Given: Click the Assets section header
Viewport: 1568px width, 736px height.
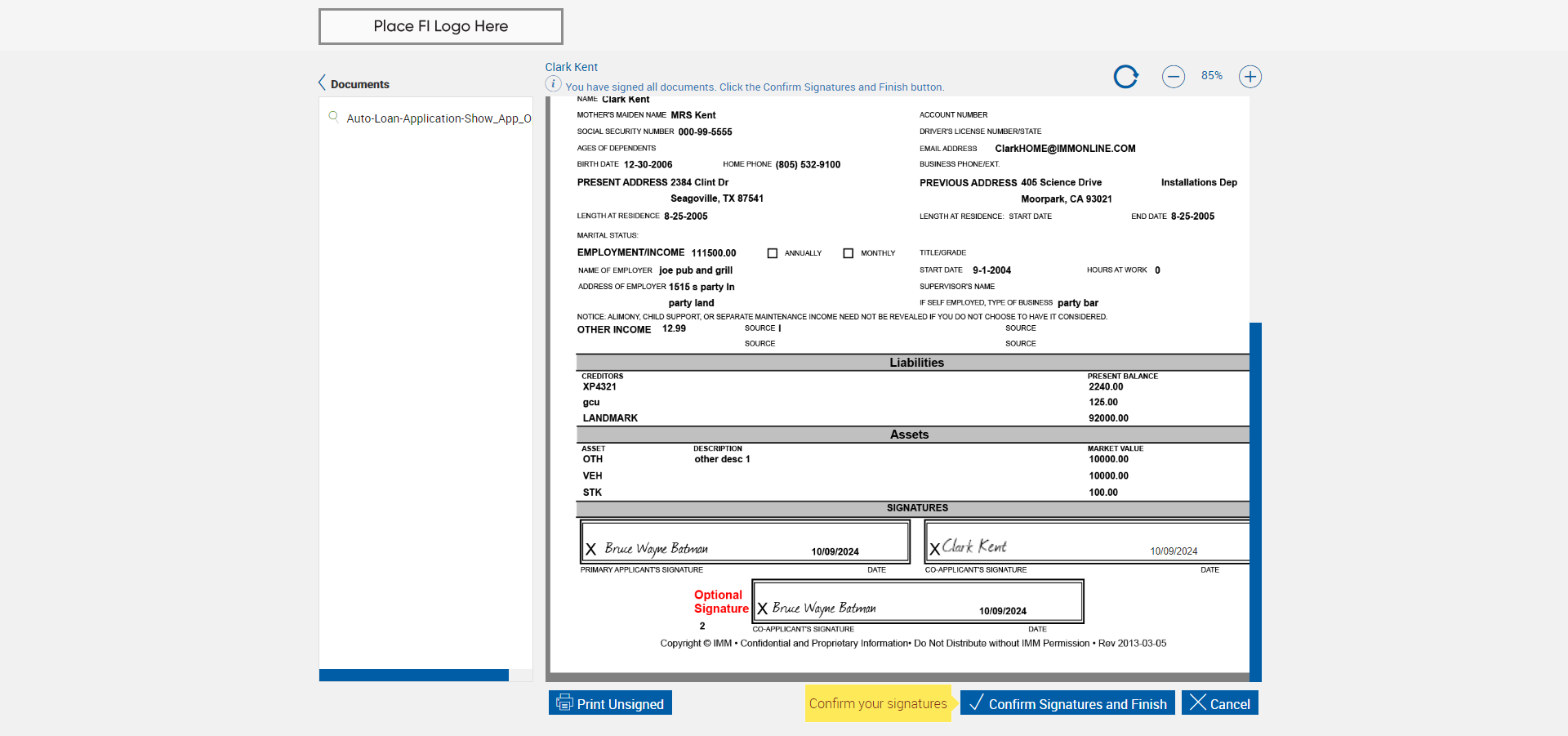Looking at the screenshot, I should [910, 435].
